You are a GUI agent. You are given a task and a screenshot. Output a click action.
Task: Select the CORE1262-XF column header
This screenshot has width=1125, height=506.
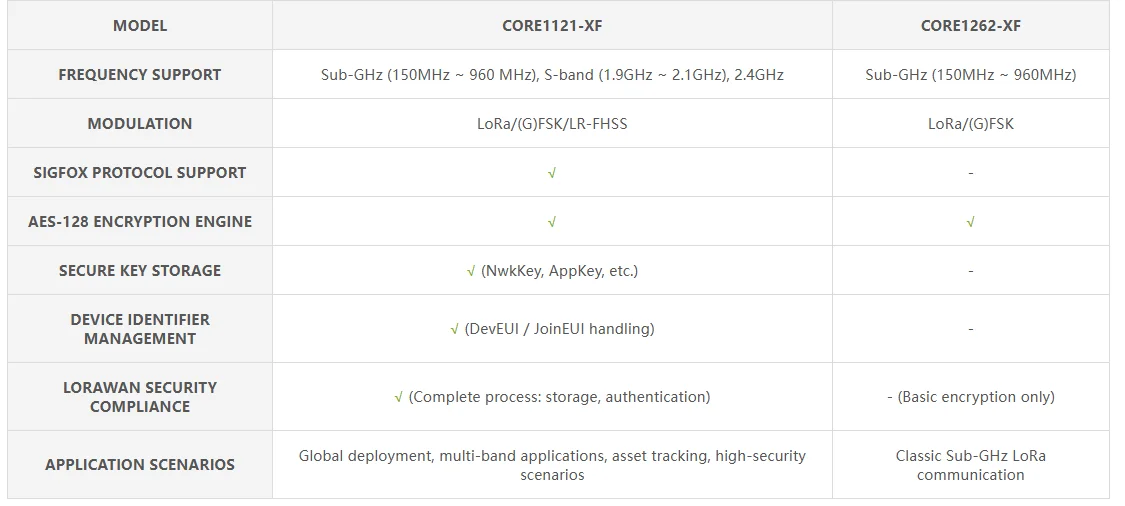coord(970,26)
